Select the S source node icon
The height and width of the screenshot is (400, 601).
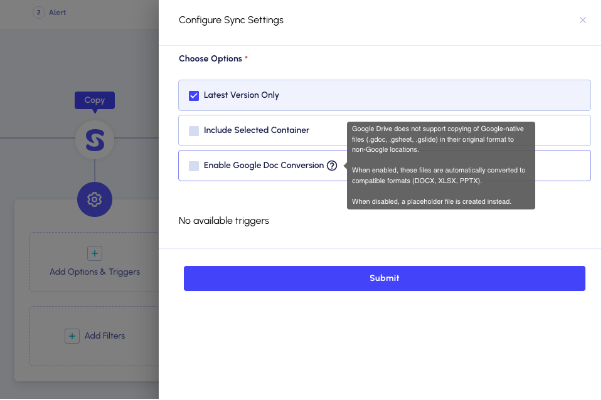[95, 140]
